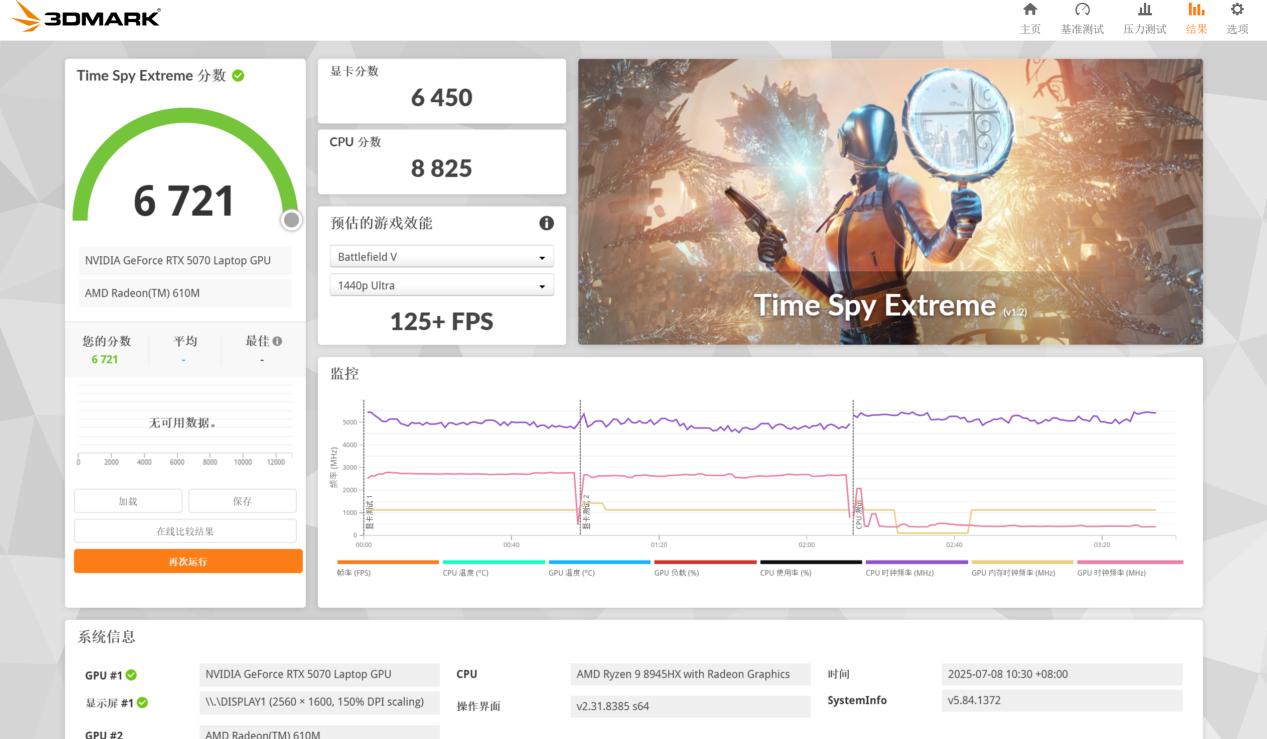Click the orange 再次运行 run again button
This screenshot has height=739, width=1267.
click(188, 561)
